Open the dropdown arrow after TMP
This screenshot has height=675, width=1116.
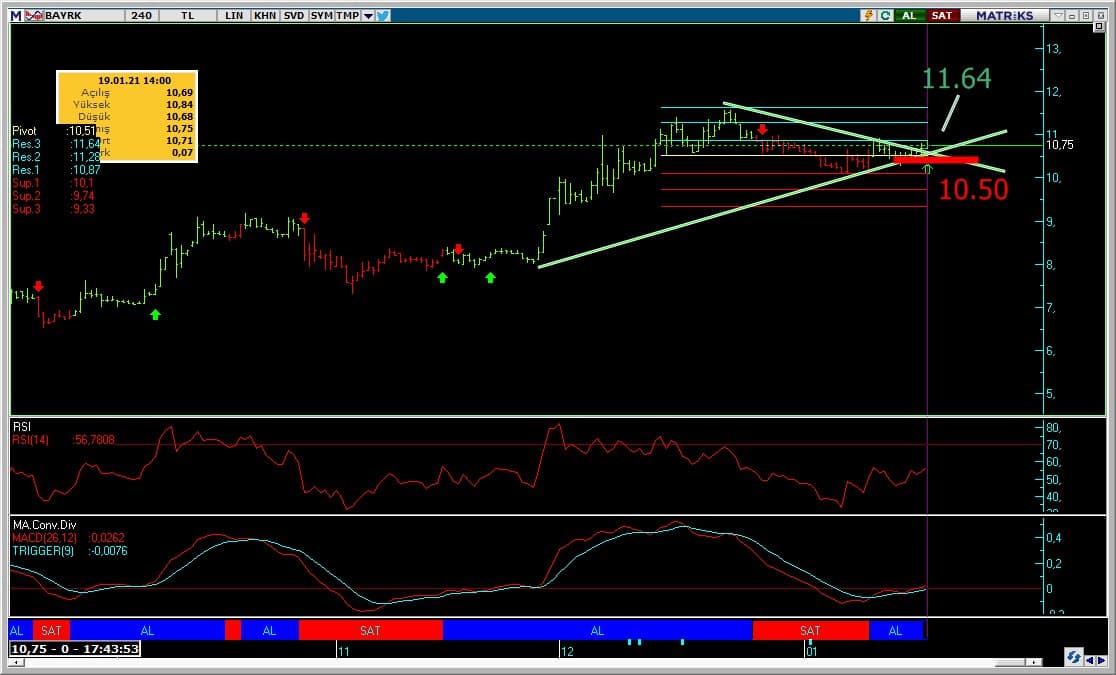click(x=368, y=16)
